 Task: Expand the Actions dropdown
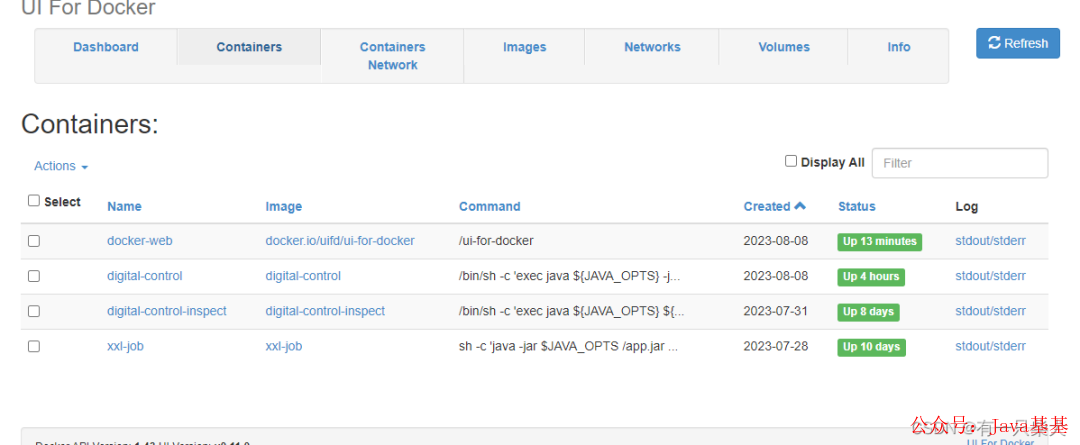pyautogui.click(x=61, y=166)
